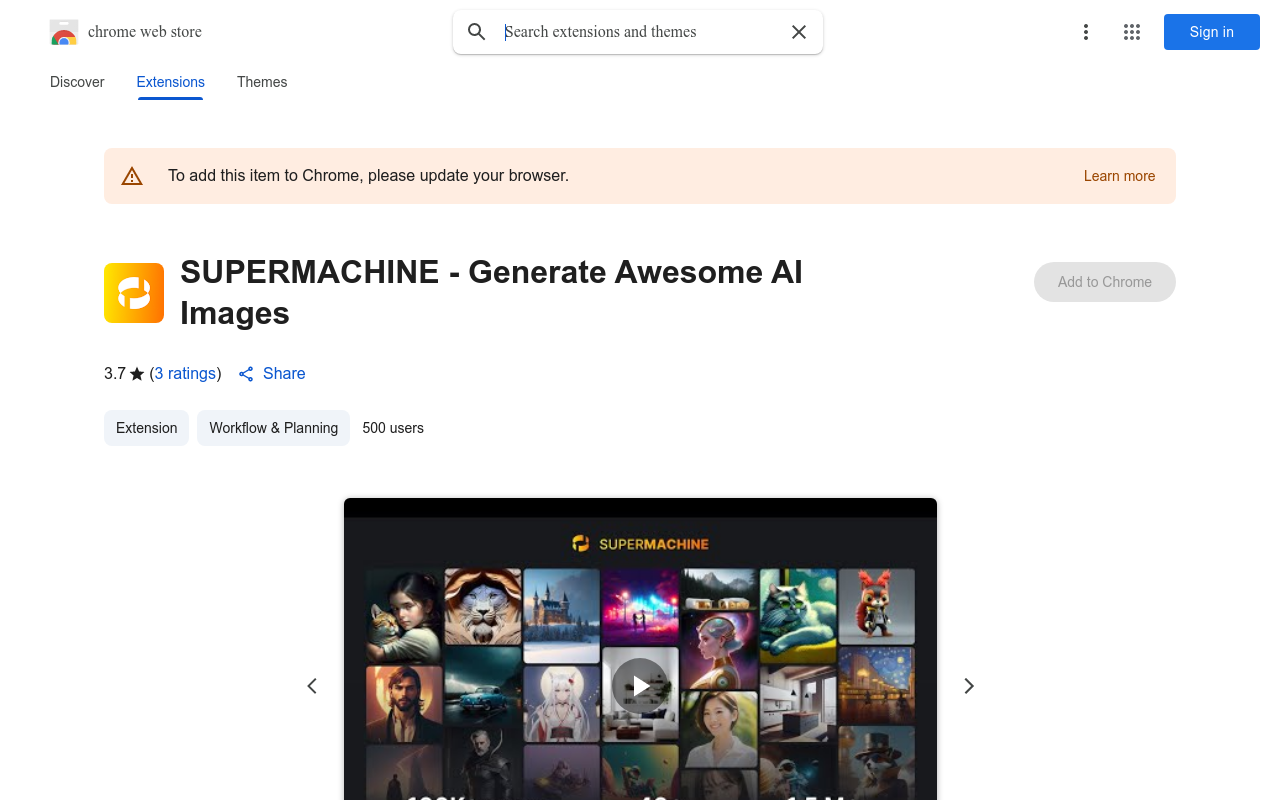Click the Sign in button
Viewport: 1280px width, 800px height.
coord(1211,32)
